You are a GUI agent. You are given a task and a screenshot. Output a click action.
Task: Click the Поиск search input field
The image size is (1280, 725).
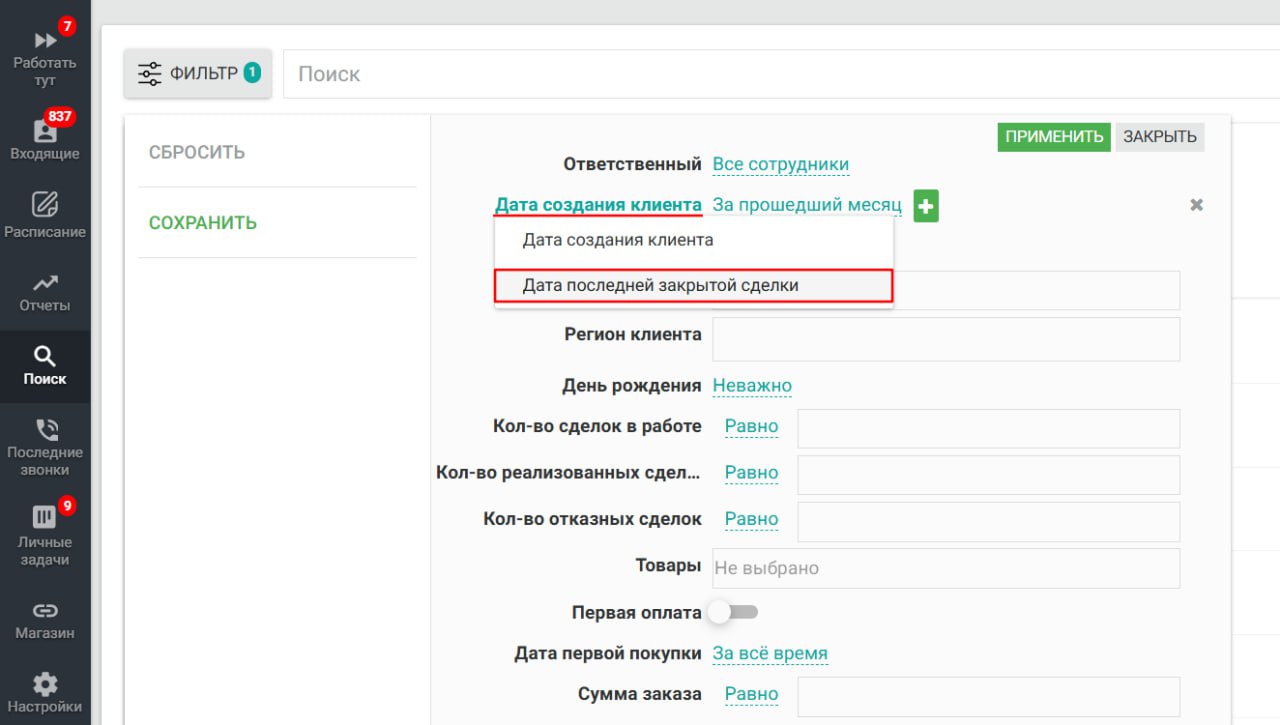[780, 74]
